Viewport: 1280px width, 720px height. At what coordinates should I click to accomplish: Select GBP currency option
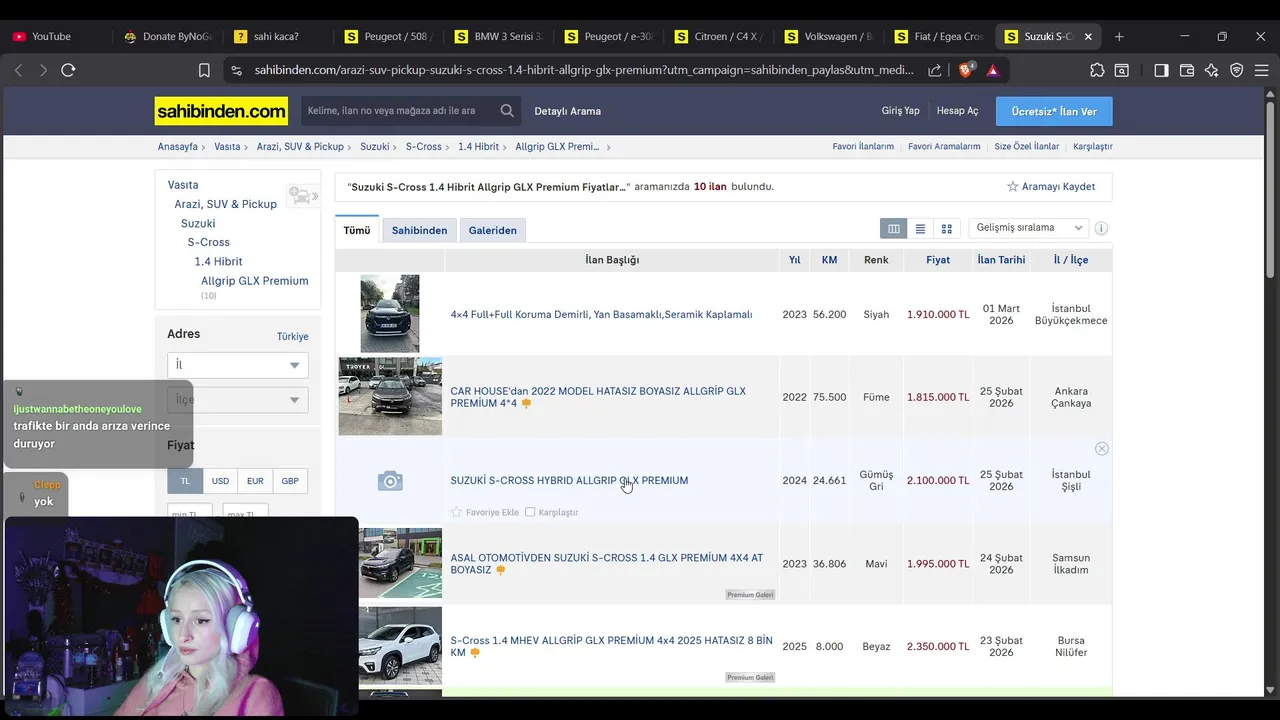[x=290, y=481]
